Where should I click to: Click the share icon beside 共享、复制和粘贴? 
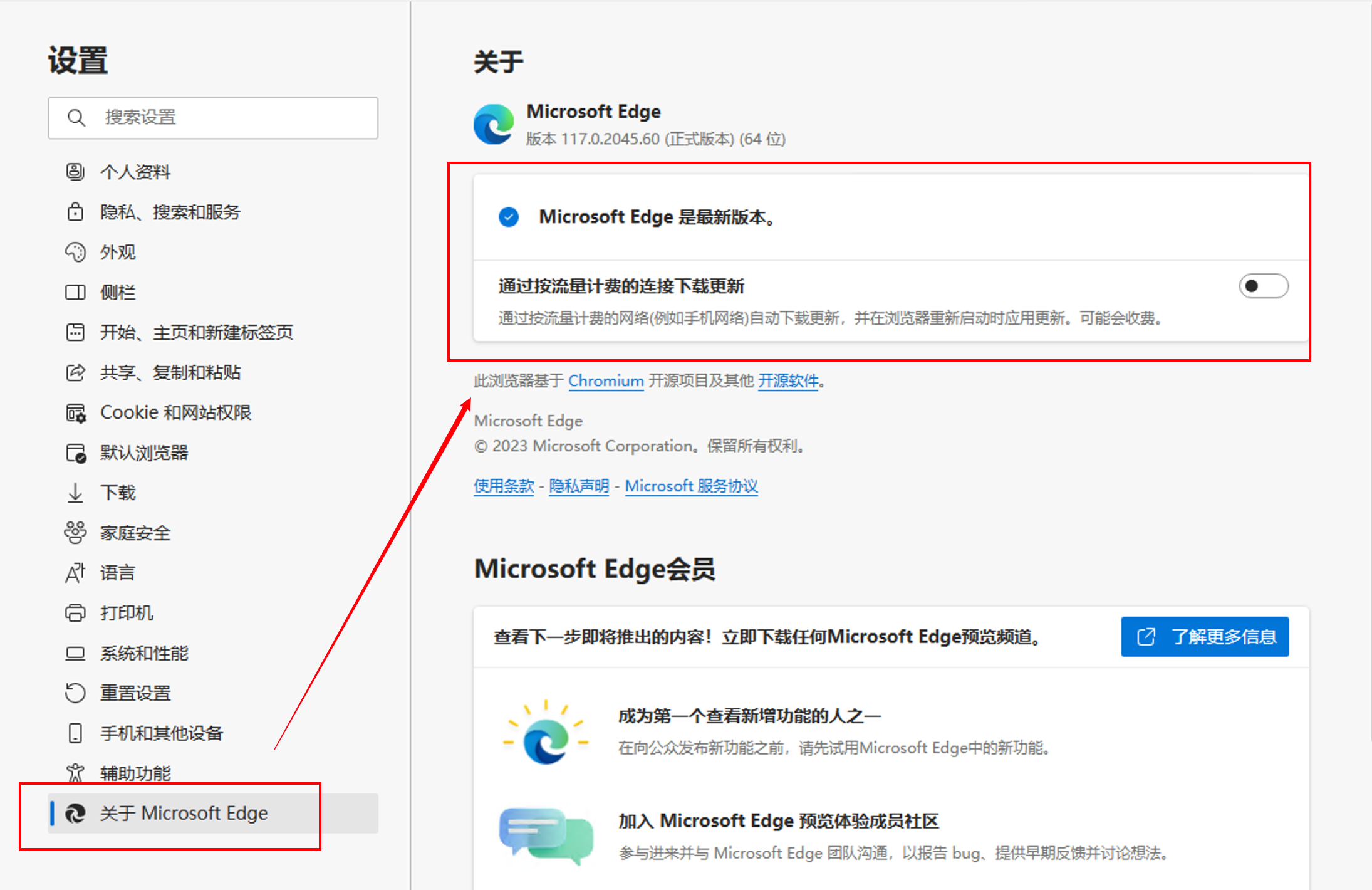pyautogui.click(x=75, y=372)
